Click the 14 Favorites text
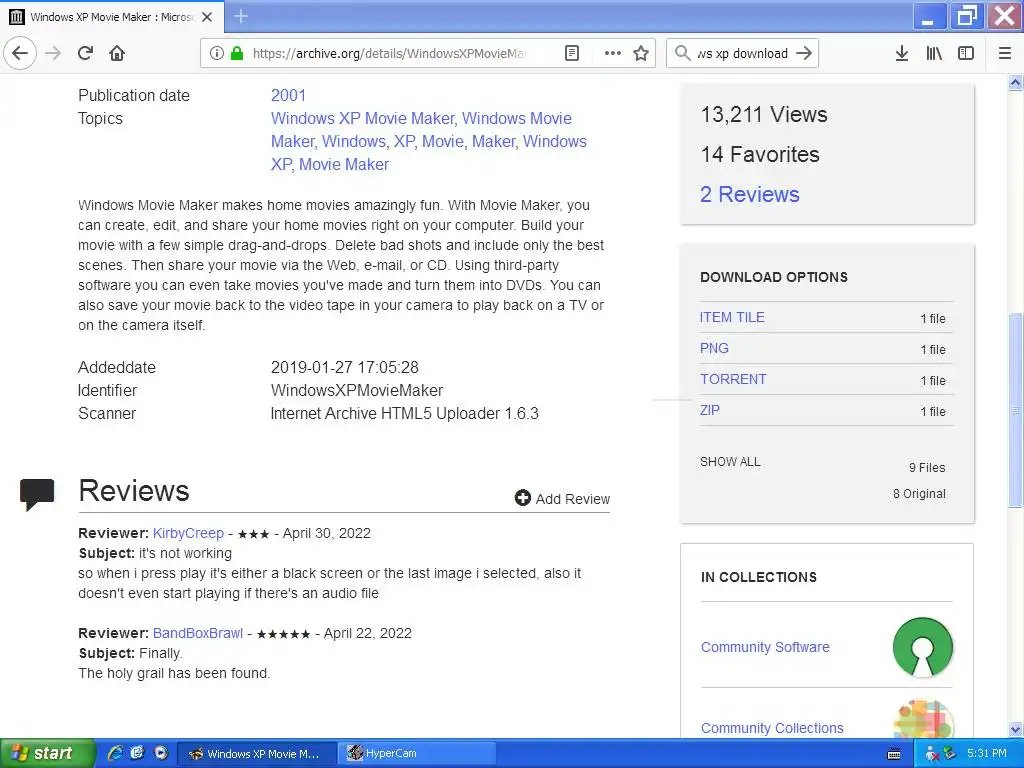 tap(760, 154)
